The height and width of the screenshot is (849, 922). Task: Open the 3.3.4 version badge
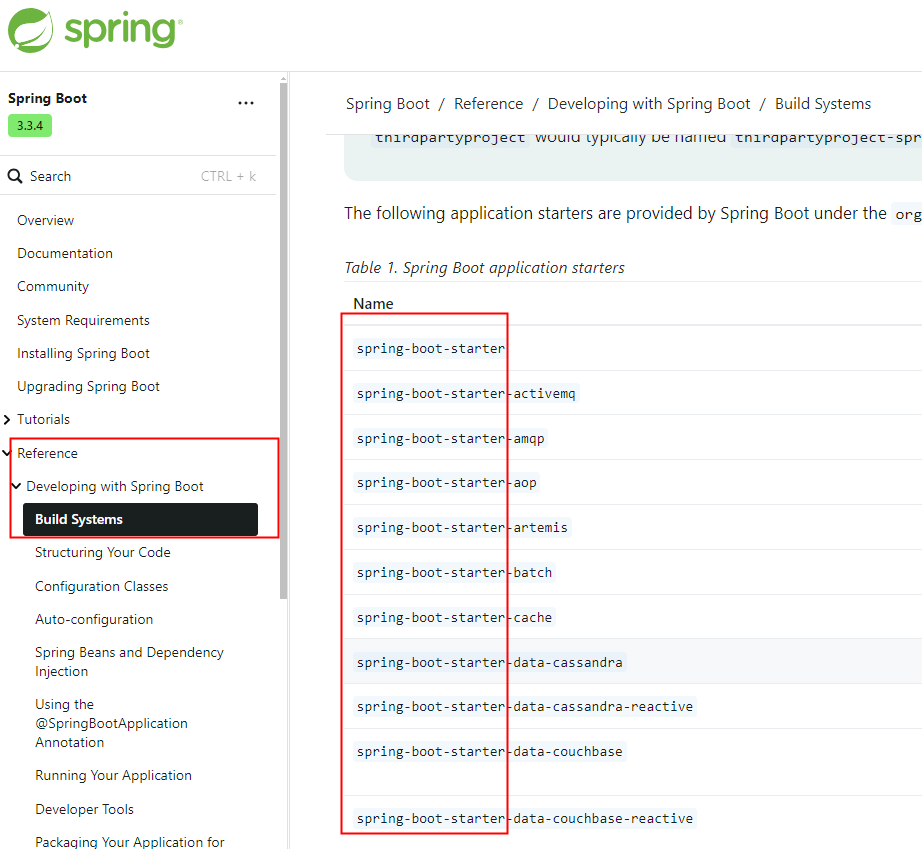point(30,126)
